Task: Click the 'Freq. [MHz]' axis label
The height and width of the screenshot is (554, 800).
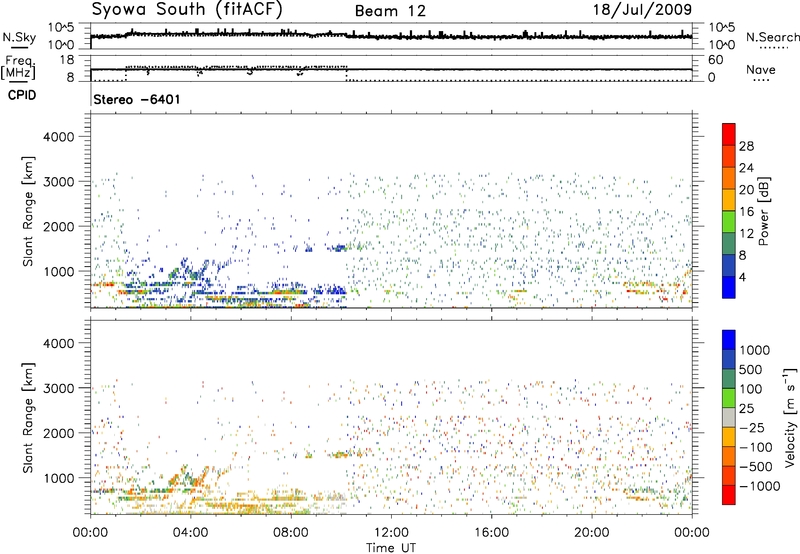Action: tap(18, 67)
